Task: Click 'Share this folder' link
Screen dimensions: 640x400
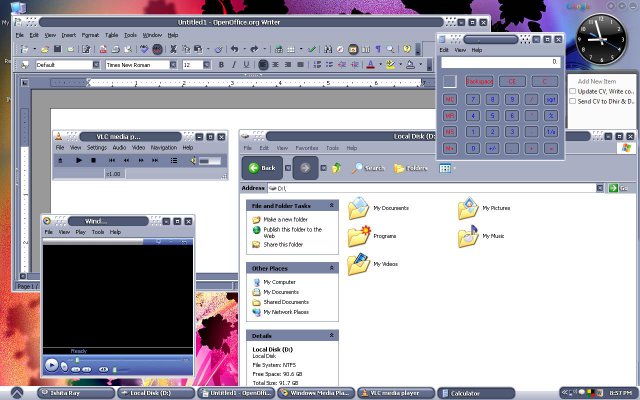Action: click(283, 244)
